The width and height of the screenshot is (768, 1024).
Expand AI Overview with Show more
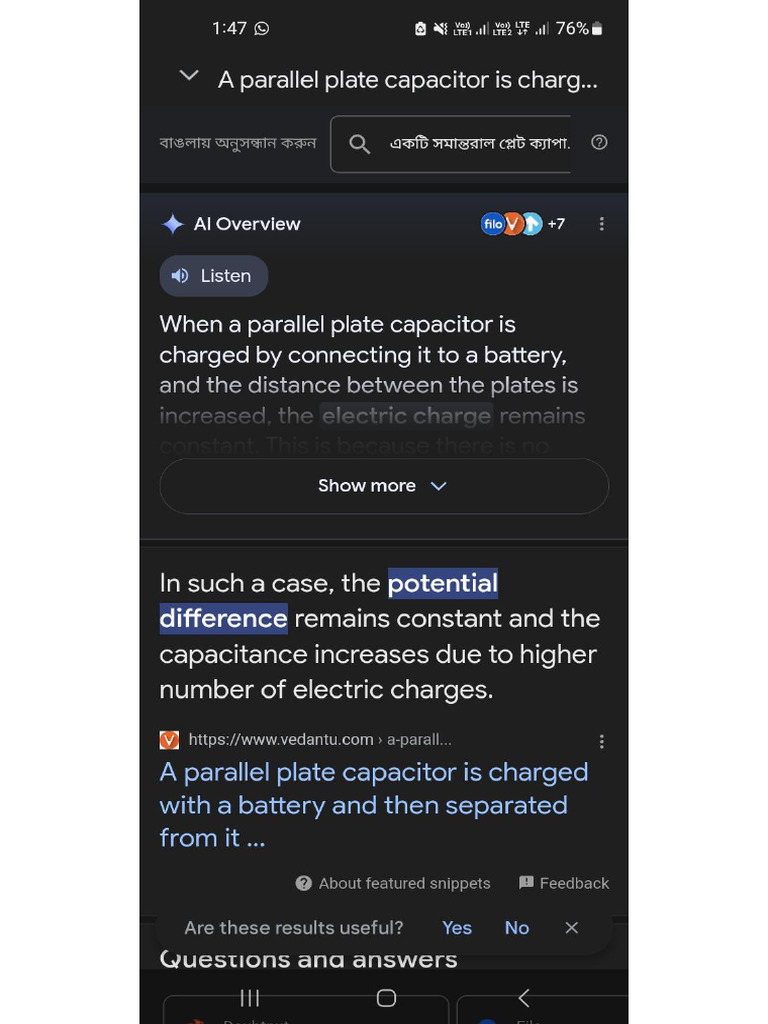click(x=383, y=486)
